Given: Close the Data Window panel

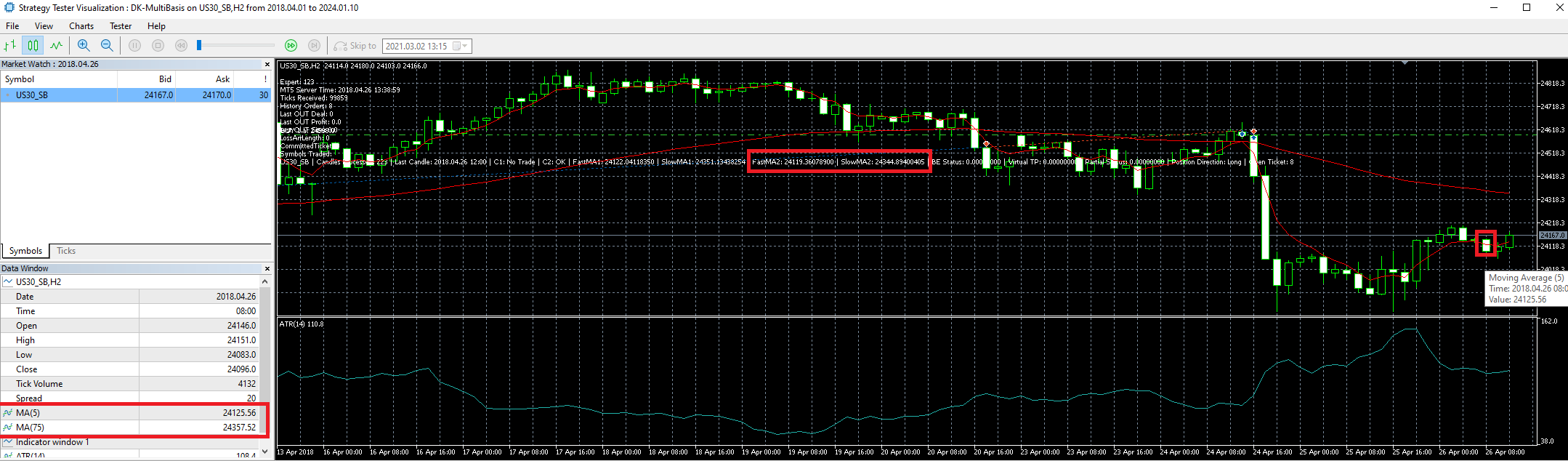Looking at the screenshot, I should pyautogui.click(x=267, y=268).
